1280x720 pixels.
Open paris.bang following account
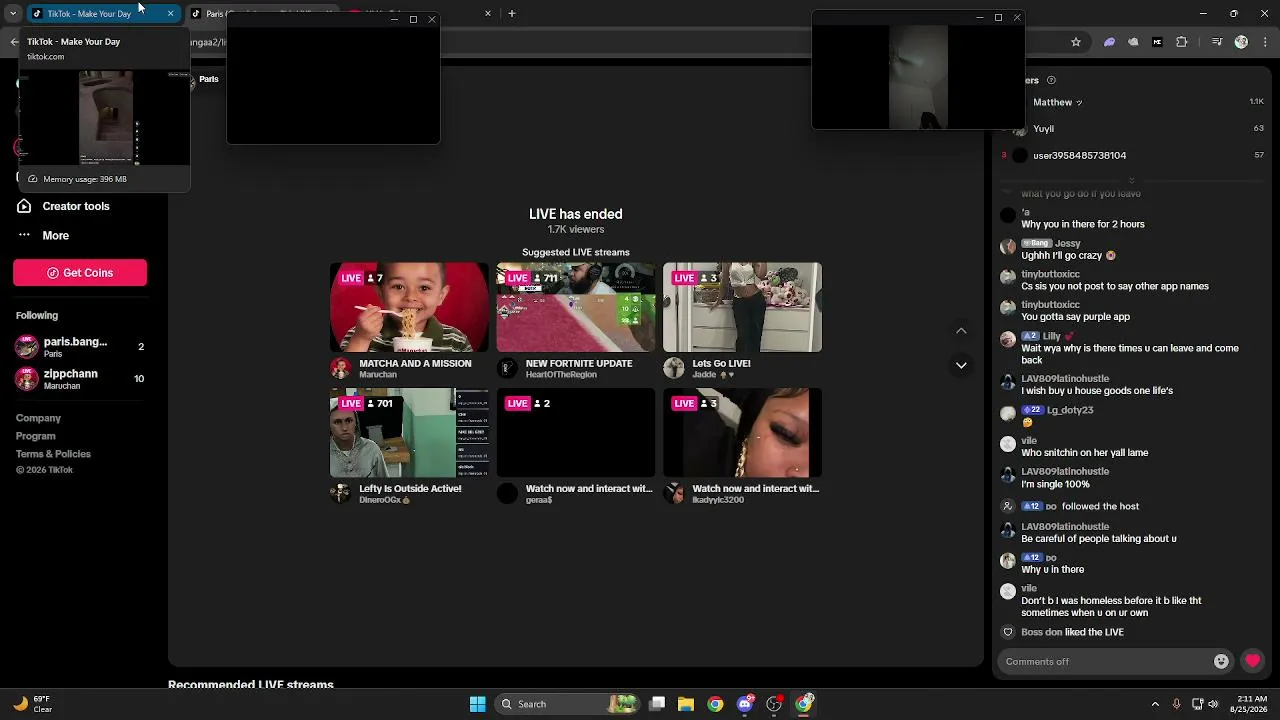(x=80, y=347)
